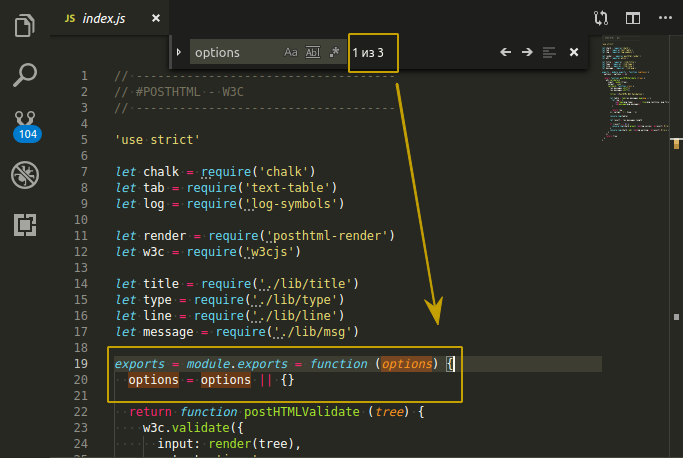This screenshot has width=683, height=458.
Task: Click highlighted options parameter on line 19
Action: (407, 364)
